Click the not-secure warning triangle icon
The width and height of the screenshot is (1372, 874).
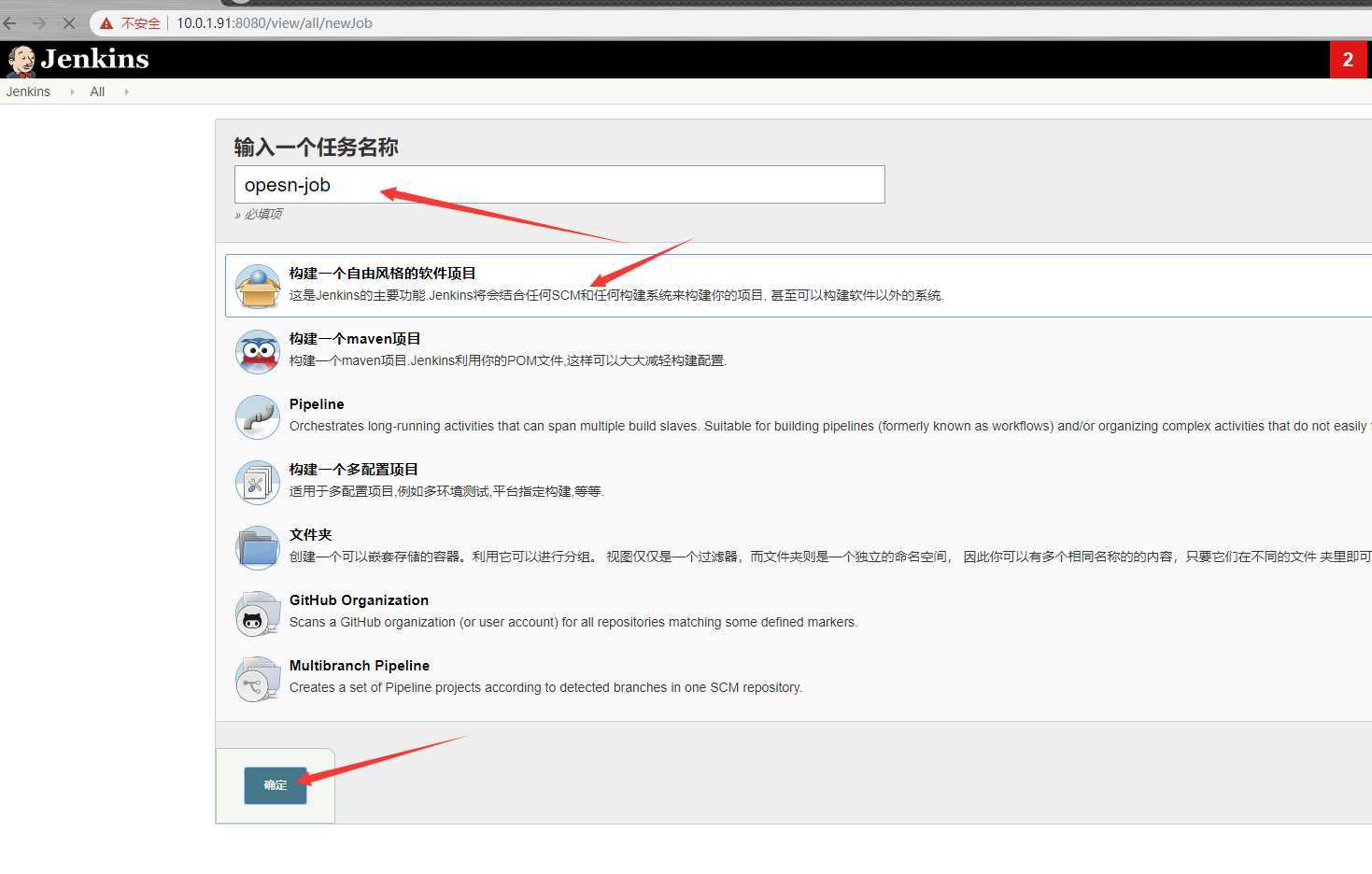(106, 23)
